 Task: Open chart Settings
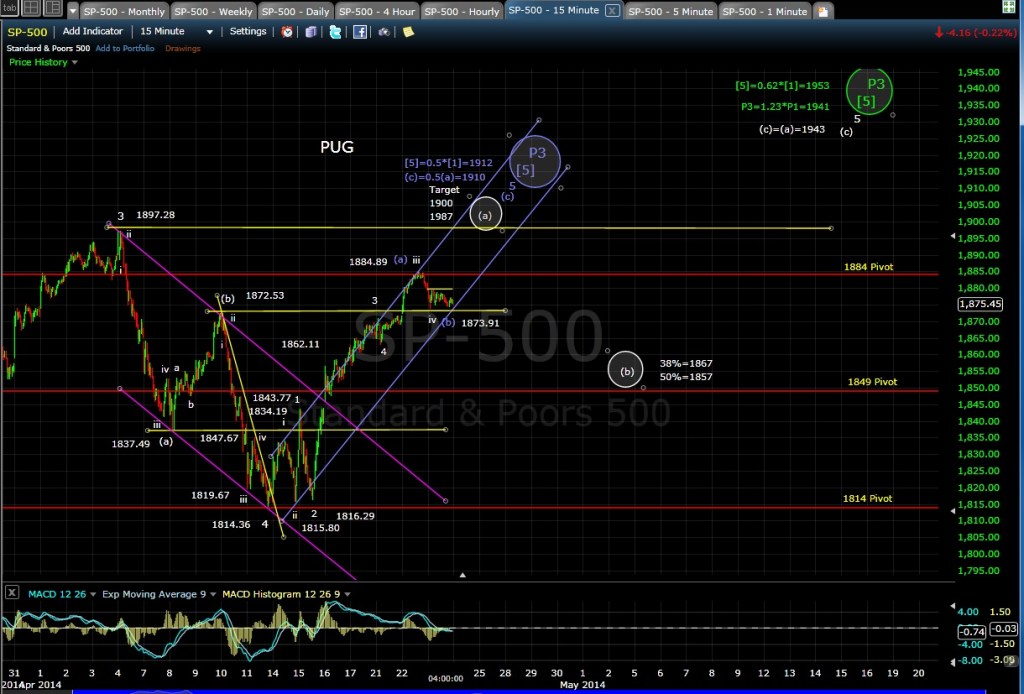[x=248, y=31]
